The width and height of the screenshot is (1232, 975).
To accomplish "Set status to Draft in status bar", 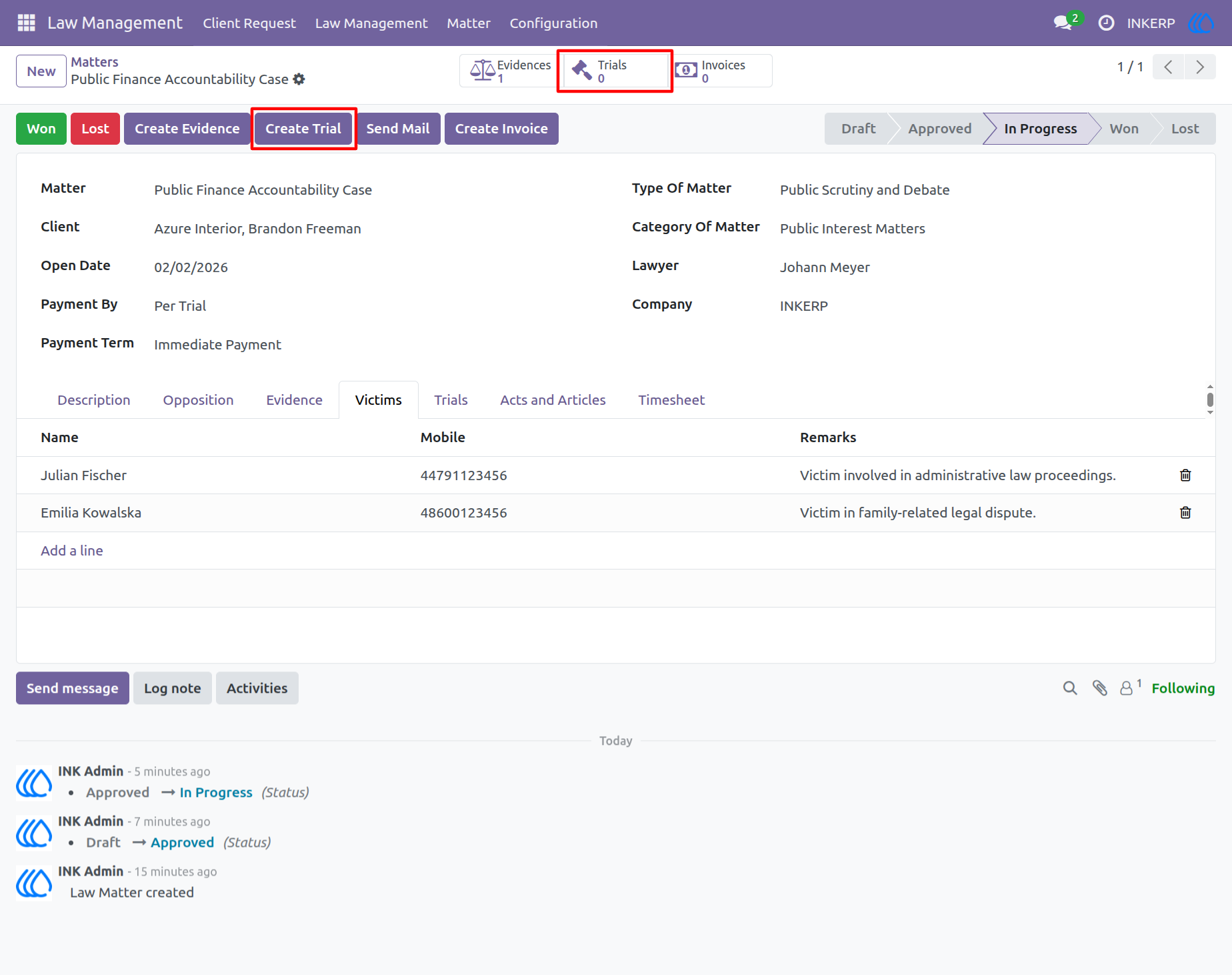I will 858,129.
